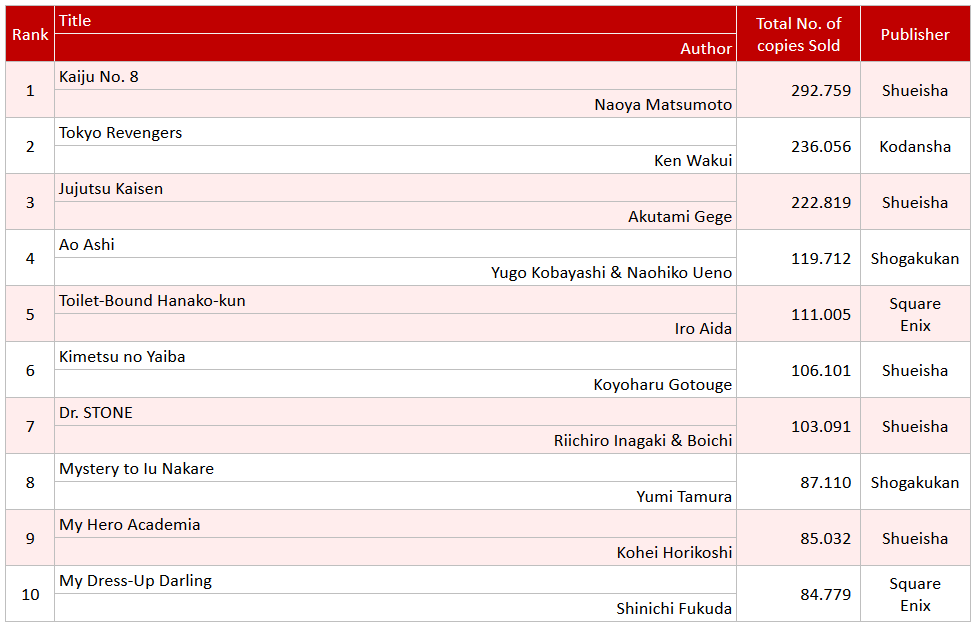Viewport: 976px width, 629px height.
Task: Click the Total No. of copies Sold header
Action: tap(798, 34)
